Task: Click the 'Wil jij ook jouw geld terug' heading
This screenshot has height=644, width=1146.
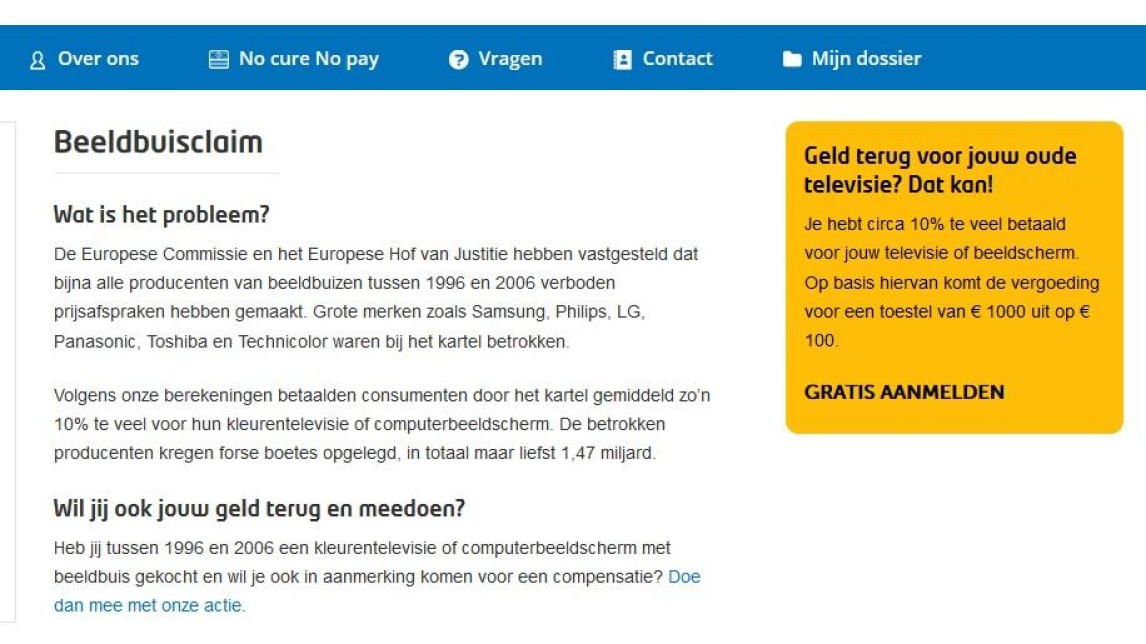Action: click(x=259, y=508)
